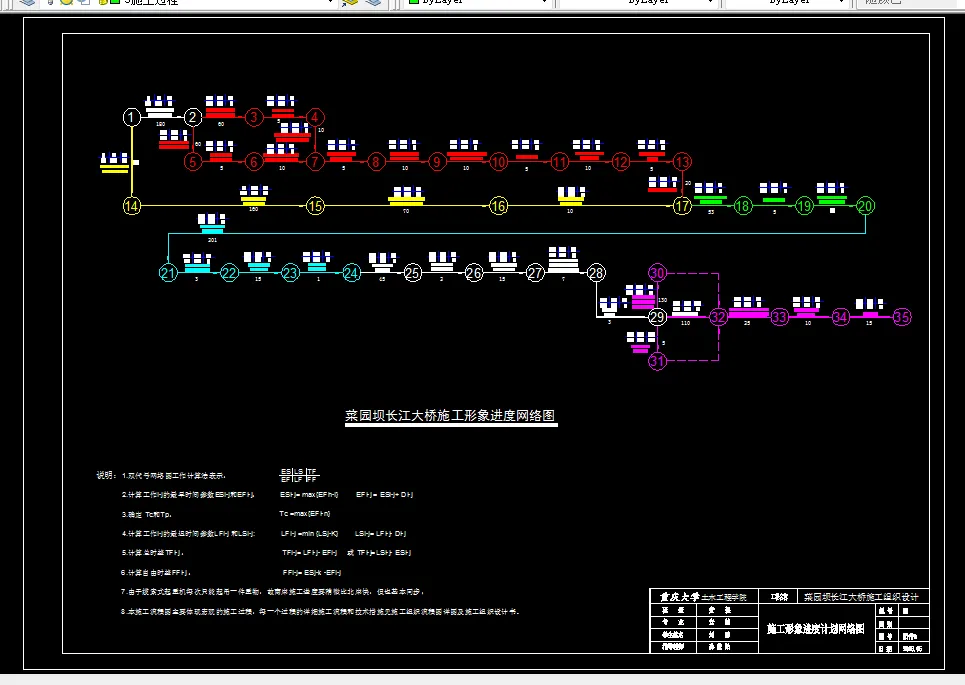Viewport: 965px width, 685px height.
Task: Select duration label 70 under yellow activity
Action: click(406, 211)
